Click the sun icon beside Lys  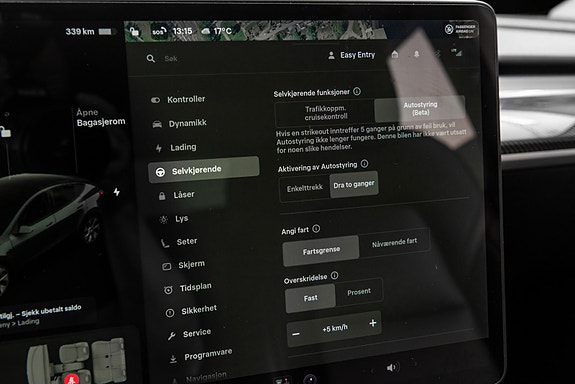(x=164, y=220)
